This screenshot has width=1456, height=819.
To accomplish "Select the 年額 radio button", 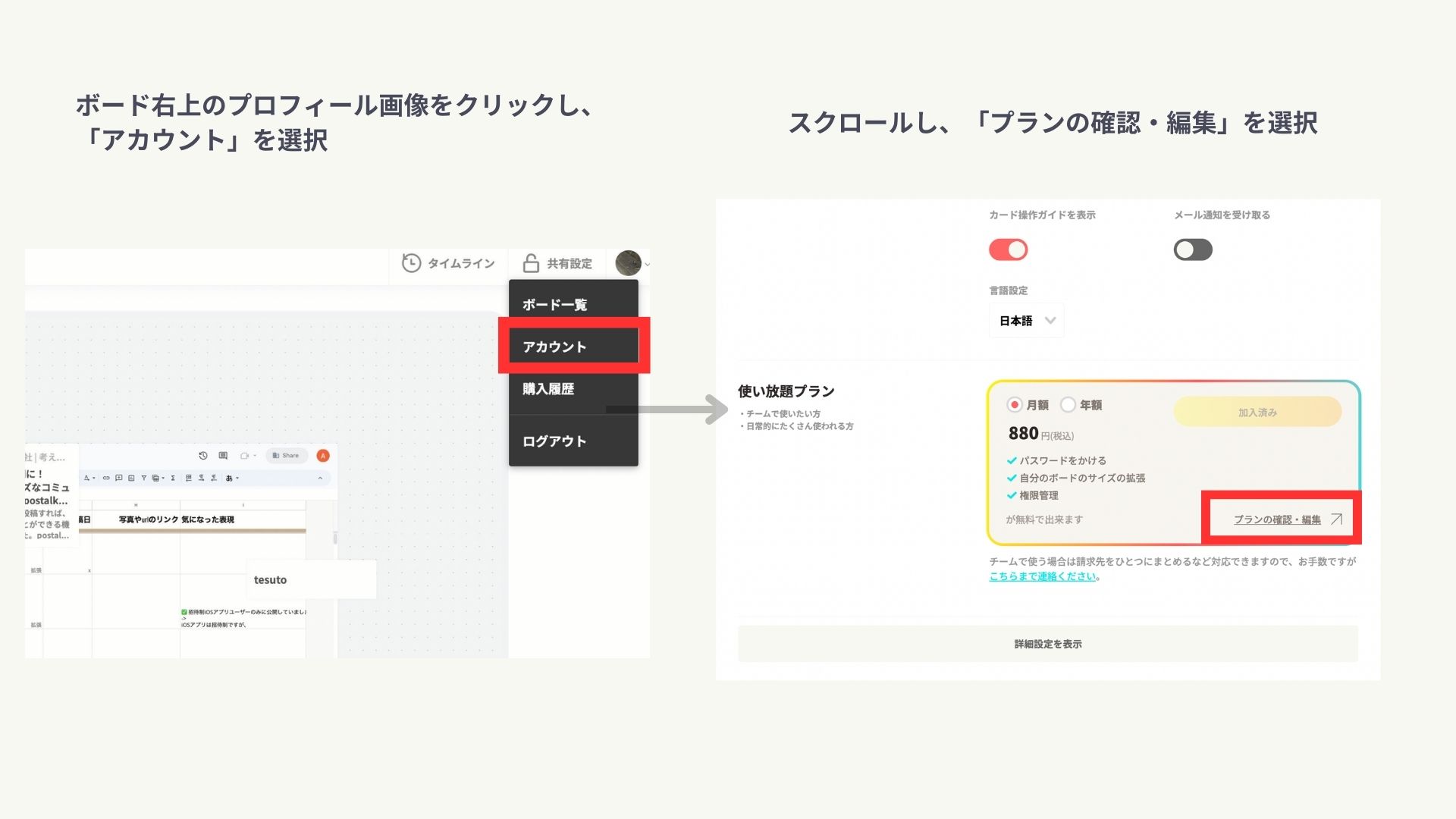I will coord(1068,405).
